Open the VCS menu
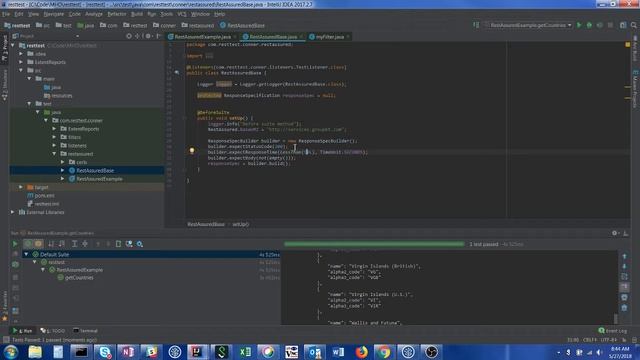 pyautogui.click(x=182, y=14)
